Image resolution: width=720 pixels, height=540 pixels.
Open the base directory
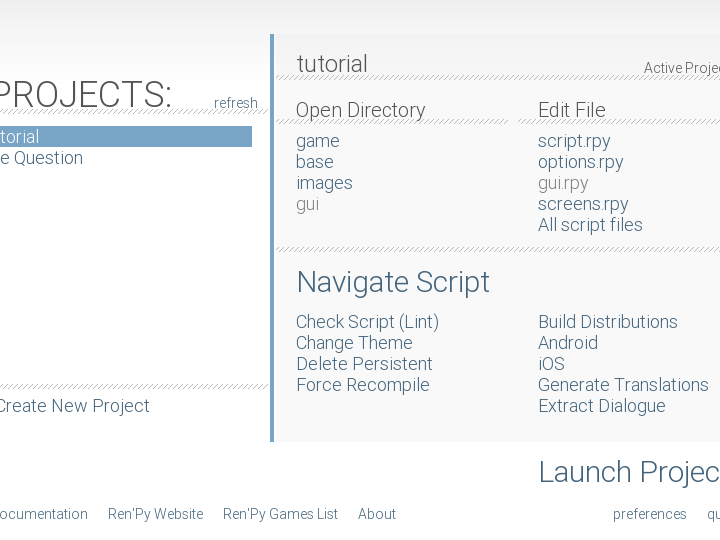314,162
